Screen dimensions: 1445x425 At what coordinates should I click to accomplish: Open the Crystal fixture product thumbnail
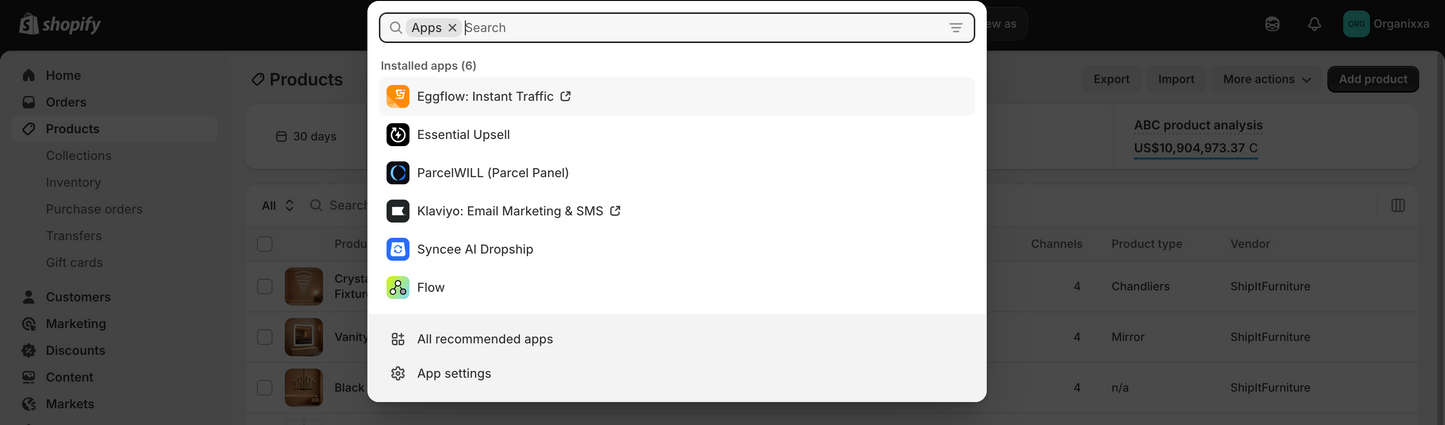pyautogui.click(x=304, y=286)
